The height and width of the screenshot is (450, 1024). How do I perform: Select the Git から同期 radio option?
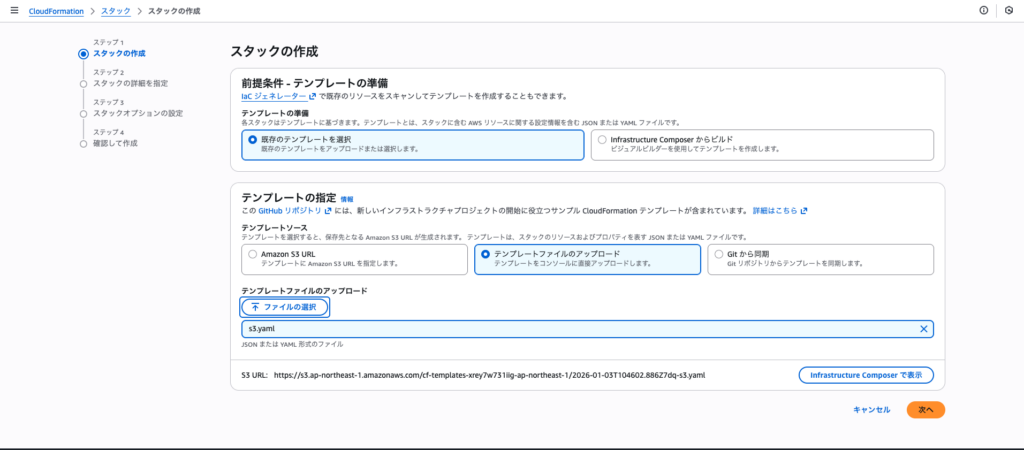(717, 254)
